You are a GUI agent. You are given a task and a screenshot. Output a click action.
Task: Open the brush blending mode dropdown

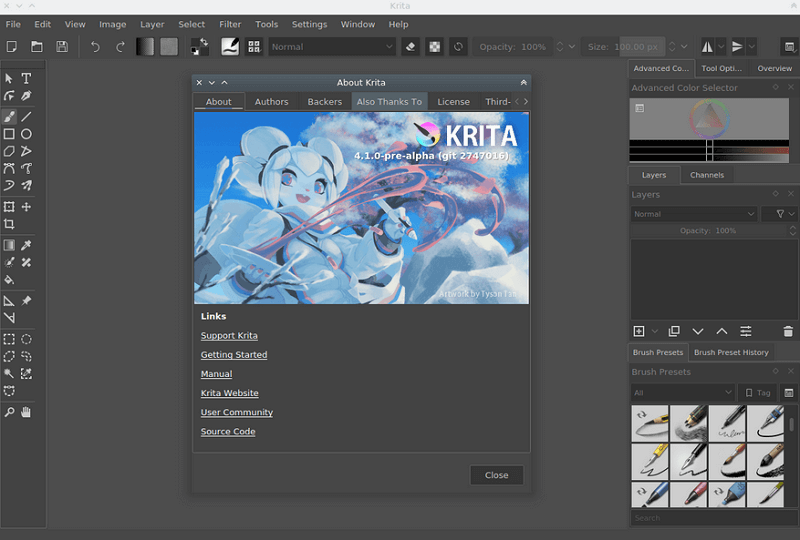click(x=333, y=47)
